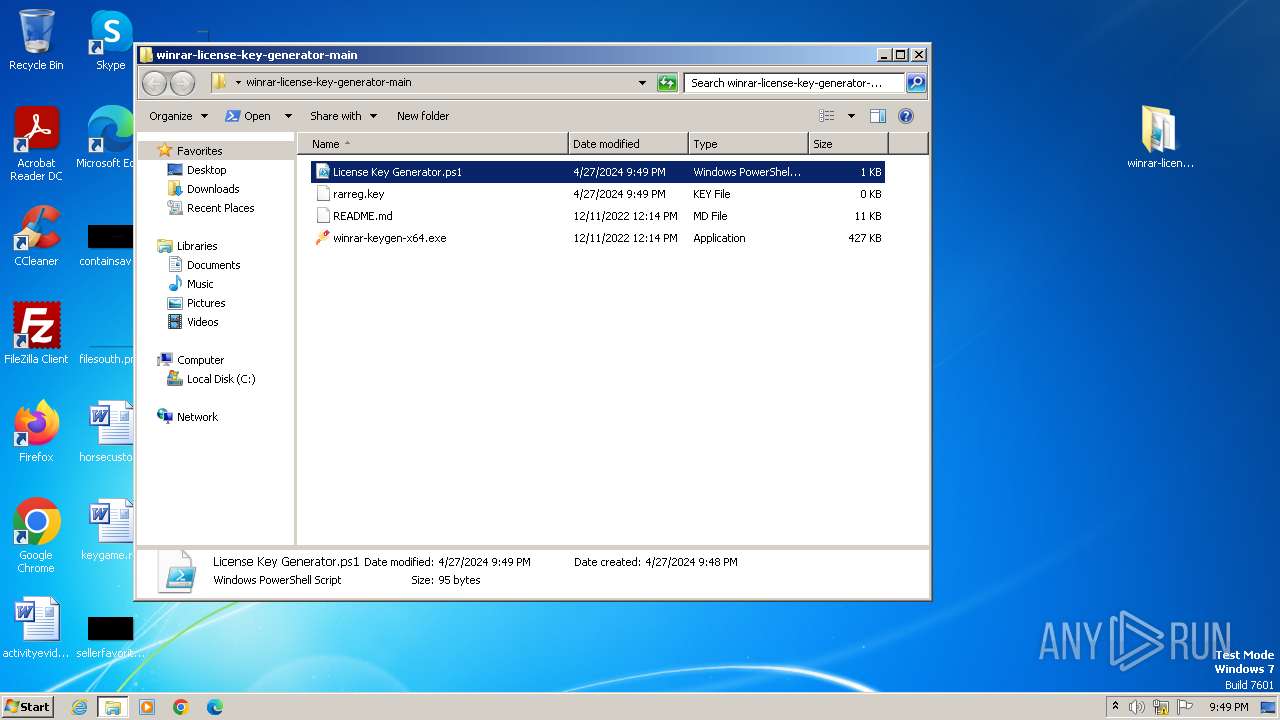The image size is (1280, 720).
Task: Click the Edge icon in taskbar
Action: pyautogui.click(x=214, y=707)
